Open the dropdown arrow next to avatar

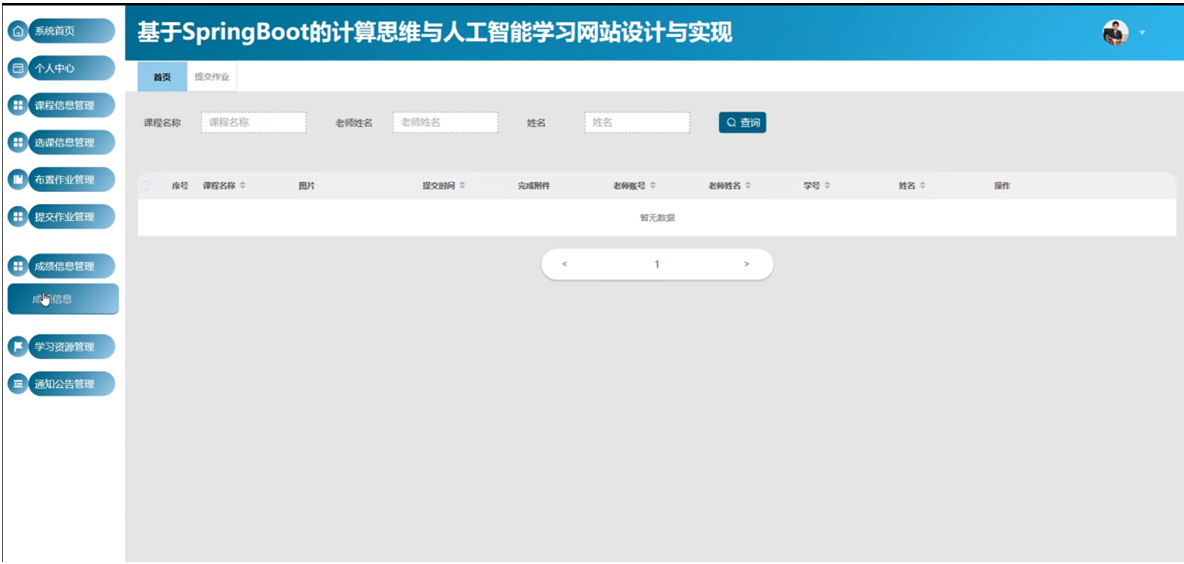pyautogui.click(x=1142, y=32)
